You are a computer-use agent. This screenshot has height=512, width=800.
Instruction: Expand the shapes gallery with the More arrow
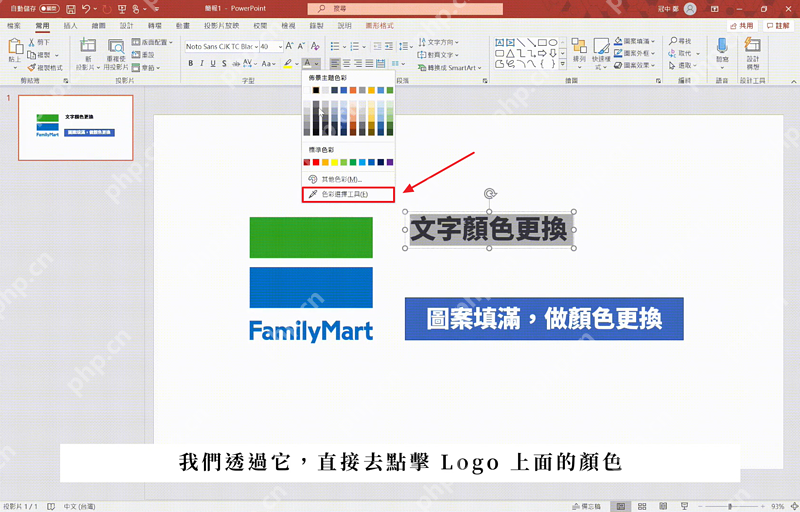(x=563, y=64)
